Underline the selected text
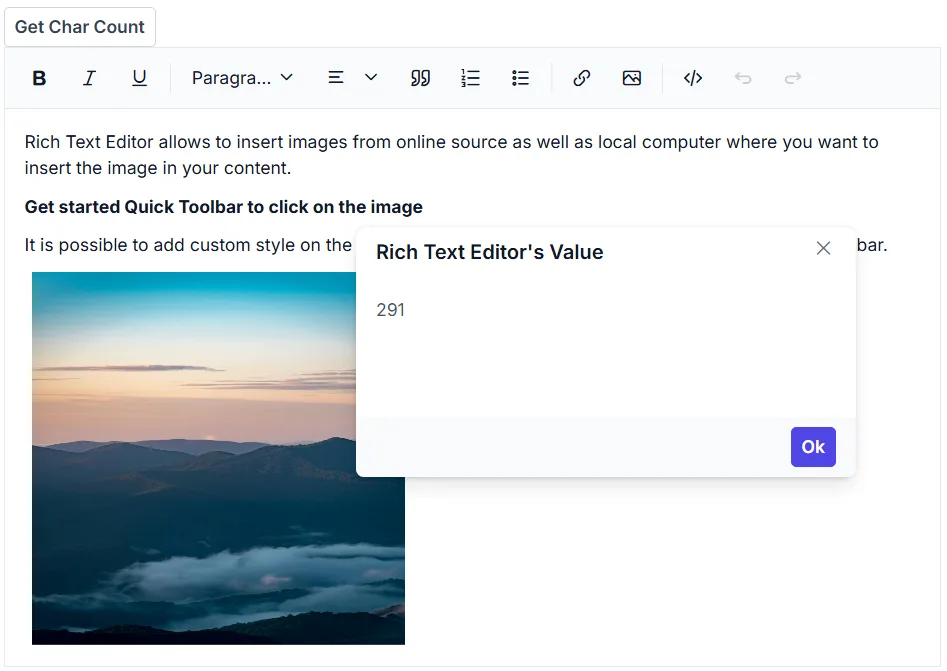Screen dimensions: 947x671 click(140, 78)
